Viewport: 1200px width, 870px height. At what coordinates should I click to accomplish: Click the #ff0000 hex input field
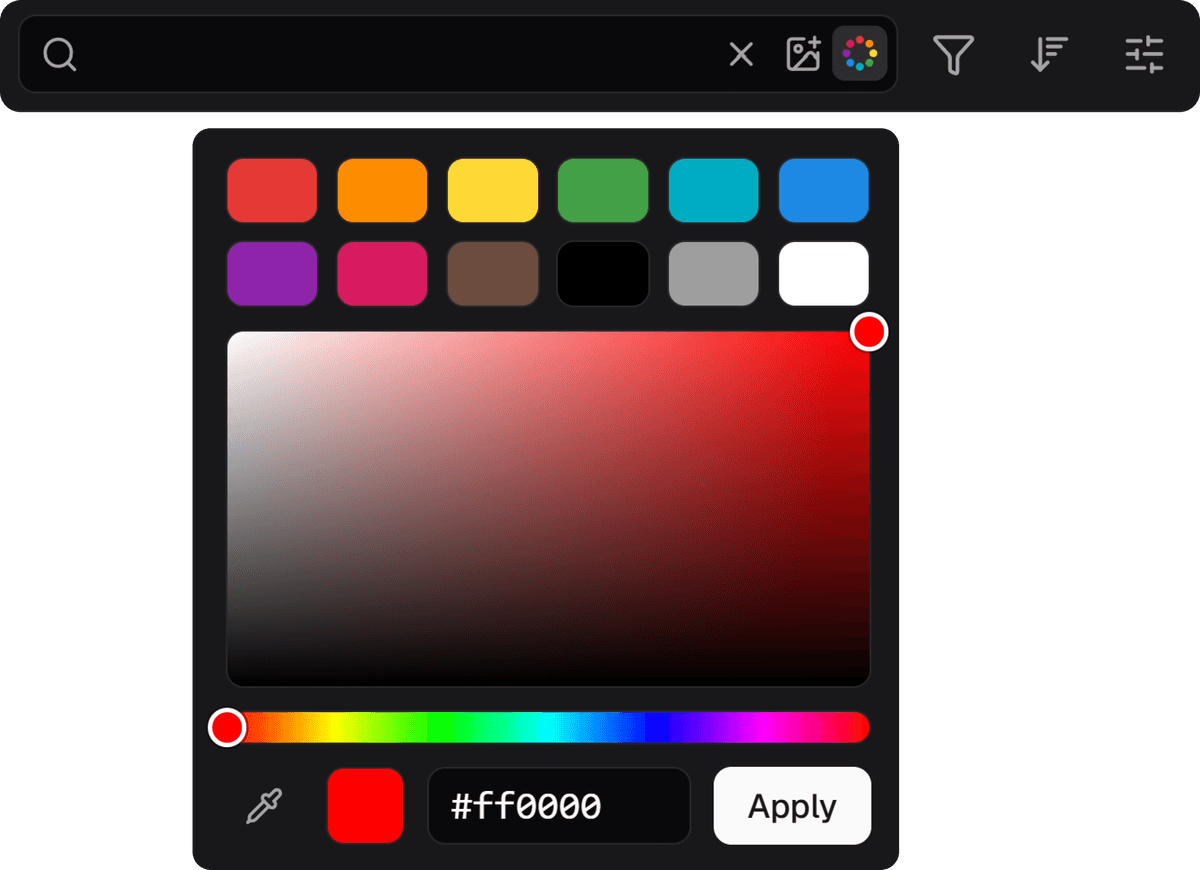point(559,806)
